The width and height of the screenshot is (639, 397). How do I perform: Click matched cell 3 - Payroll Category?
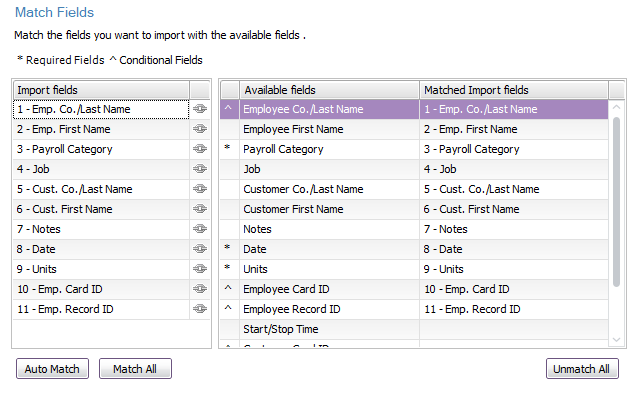[x=514, y=149]
